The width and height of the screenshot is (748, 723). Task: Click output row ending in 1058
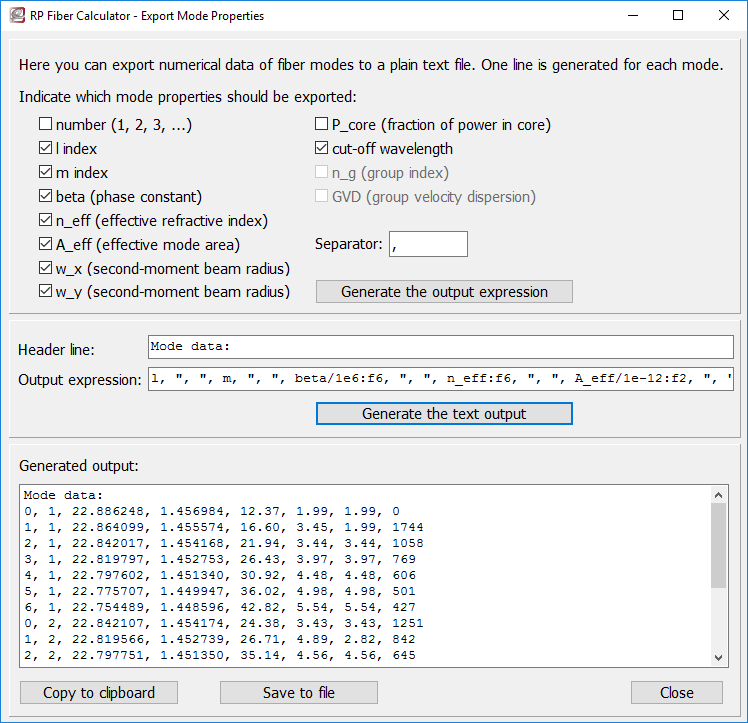224,543
